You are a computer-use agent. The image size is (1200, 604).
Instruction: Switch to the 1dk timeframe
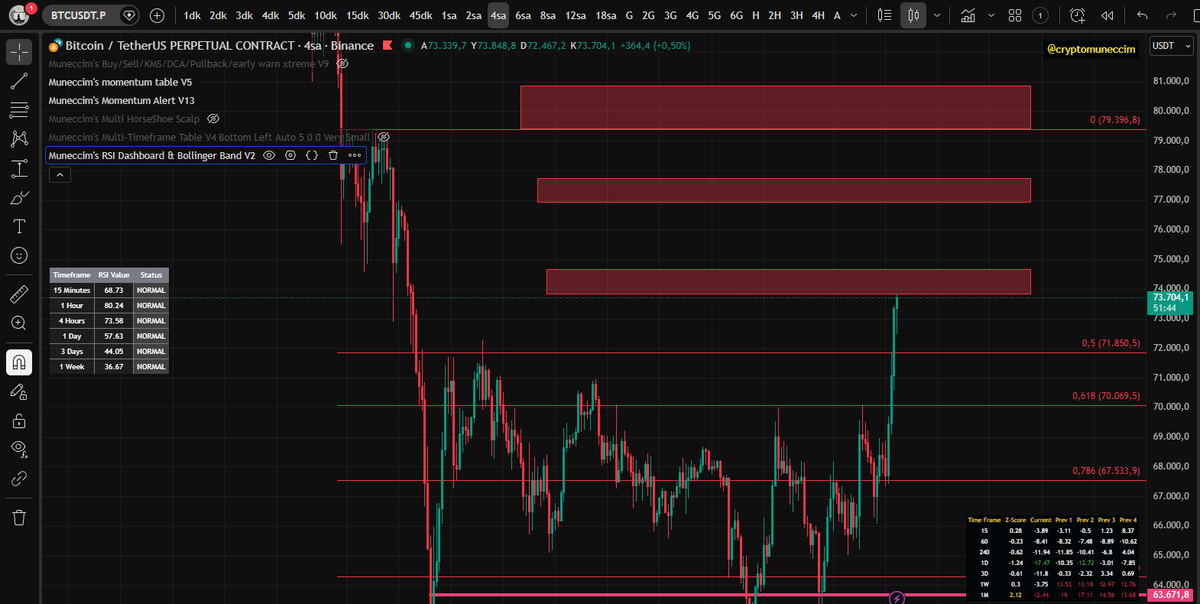pyautogui.click(x=192, y=16)
